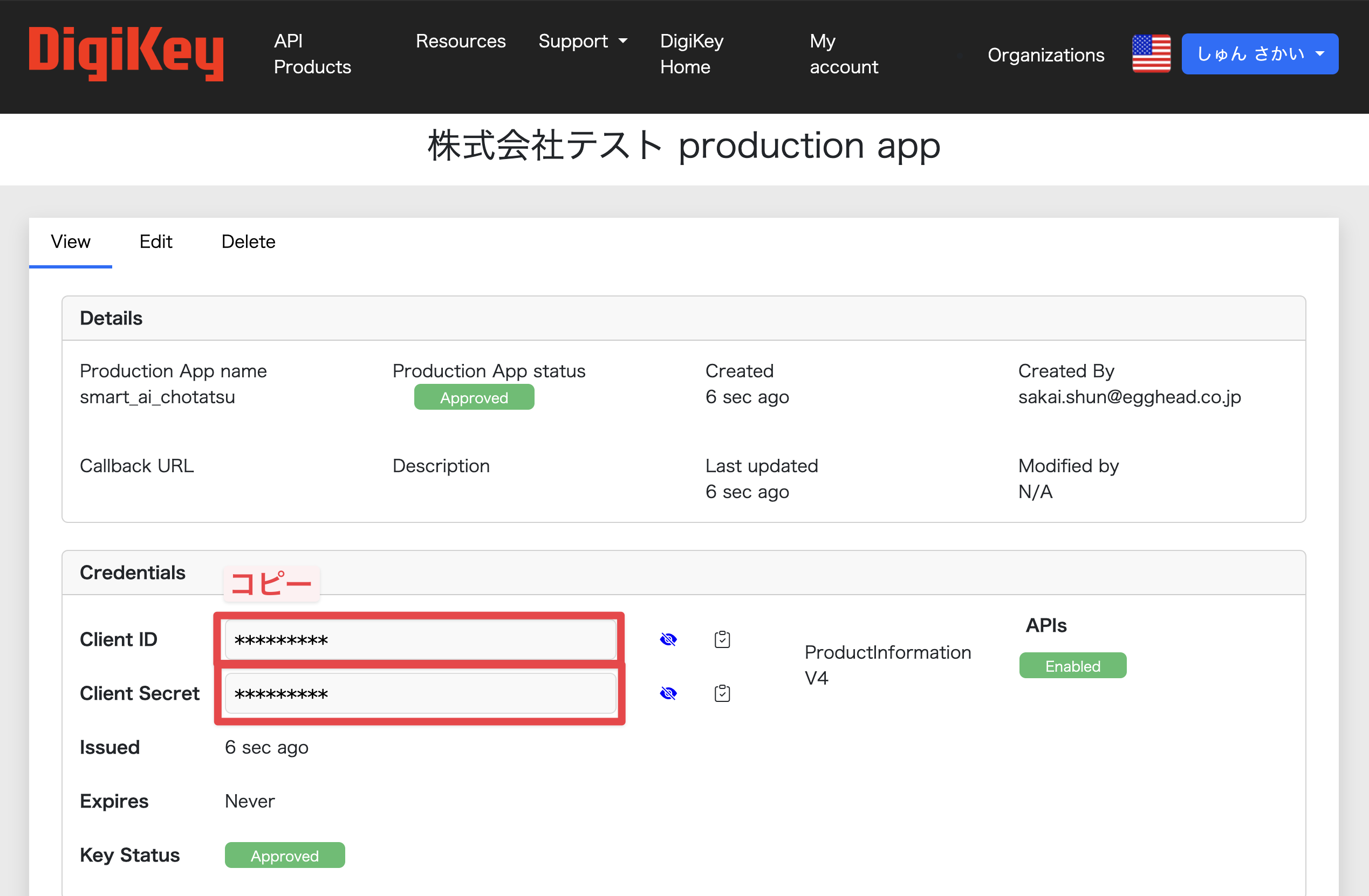The width and height of the screenshot is (1369, 896).
Task: Click the Client Secret input field
Action: 420,693
